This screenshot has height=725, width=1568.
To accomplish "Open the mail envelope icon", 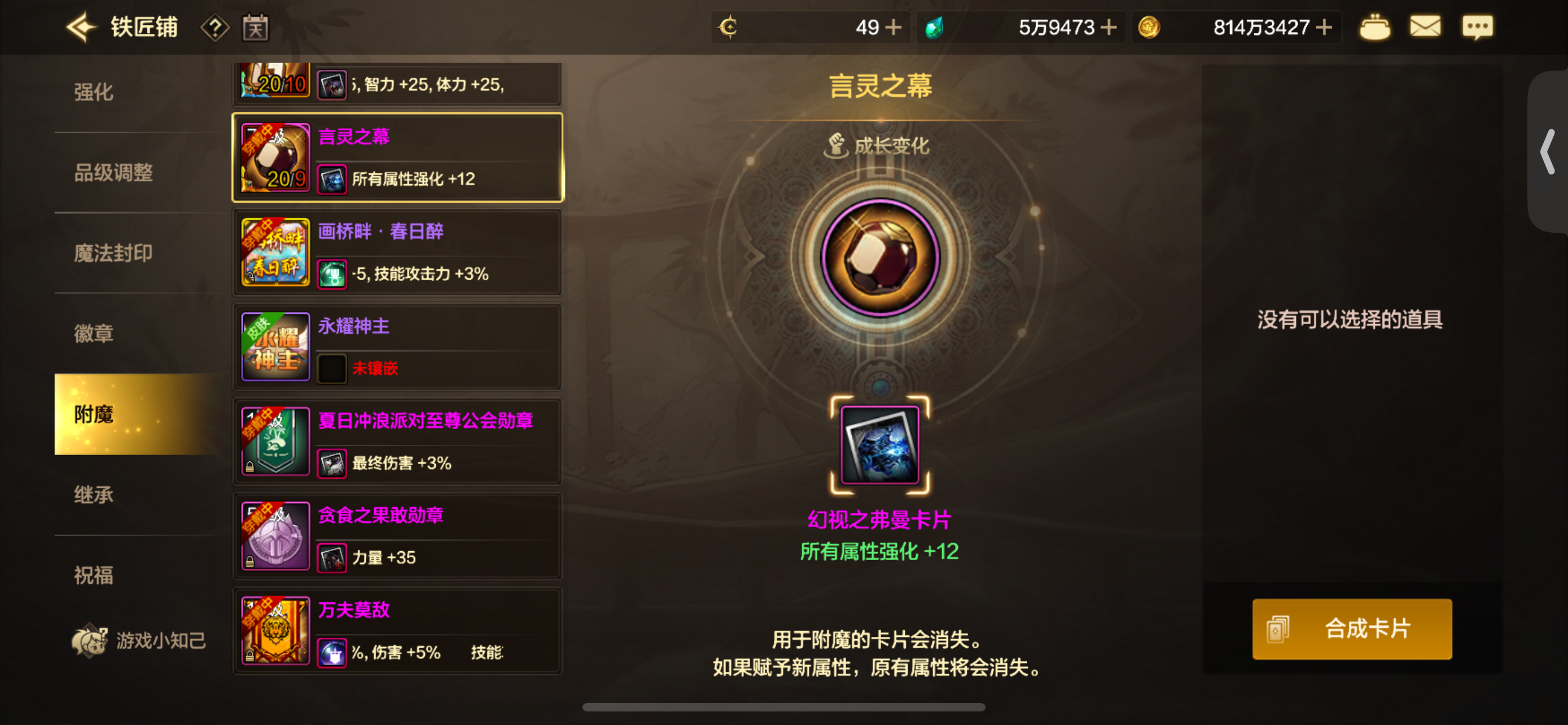I will (1425, 27).
